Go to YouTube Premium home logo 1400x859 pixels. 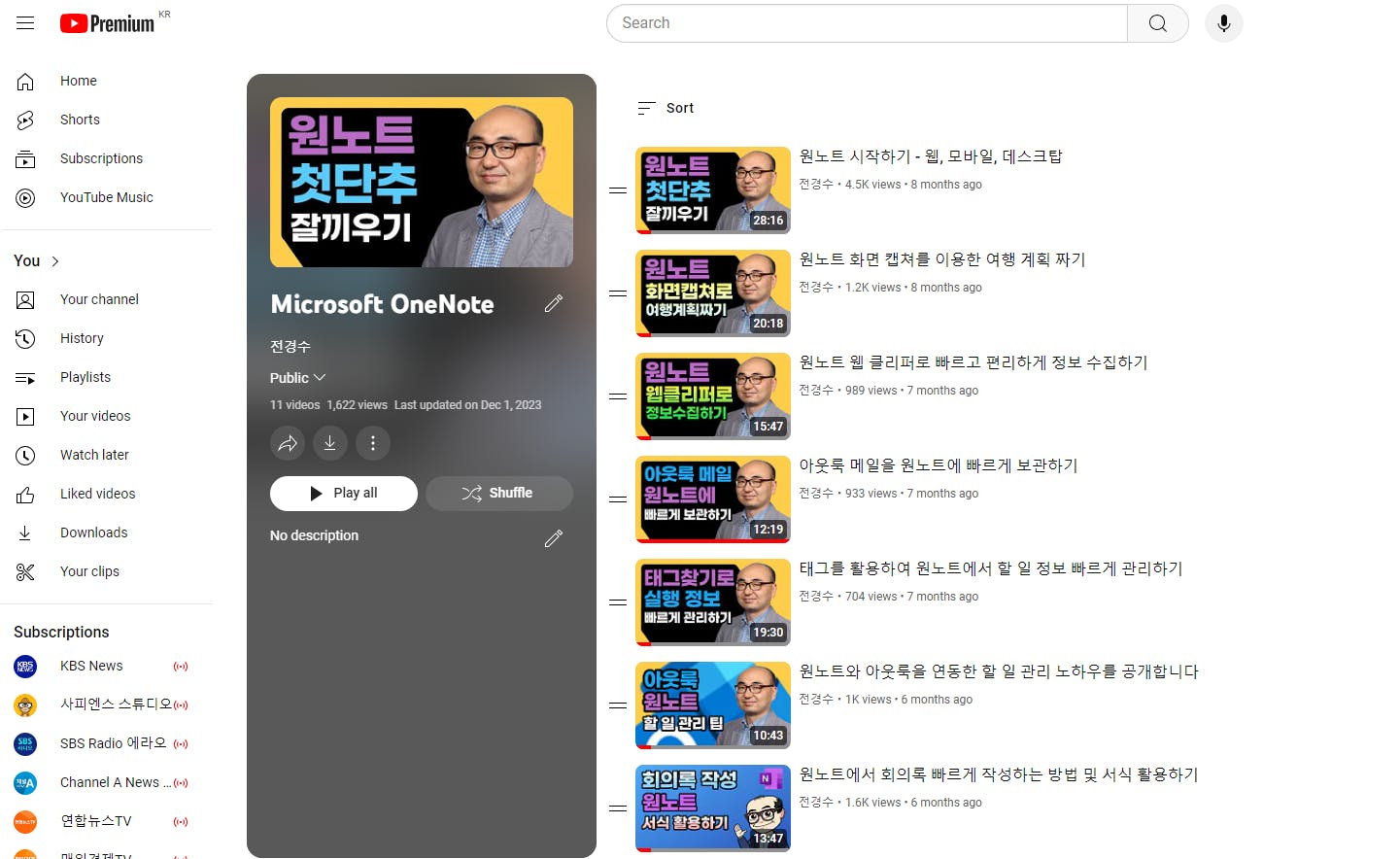(107, 23)
